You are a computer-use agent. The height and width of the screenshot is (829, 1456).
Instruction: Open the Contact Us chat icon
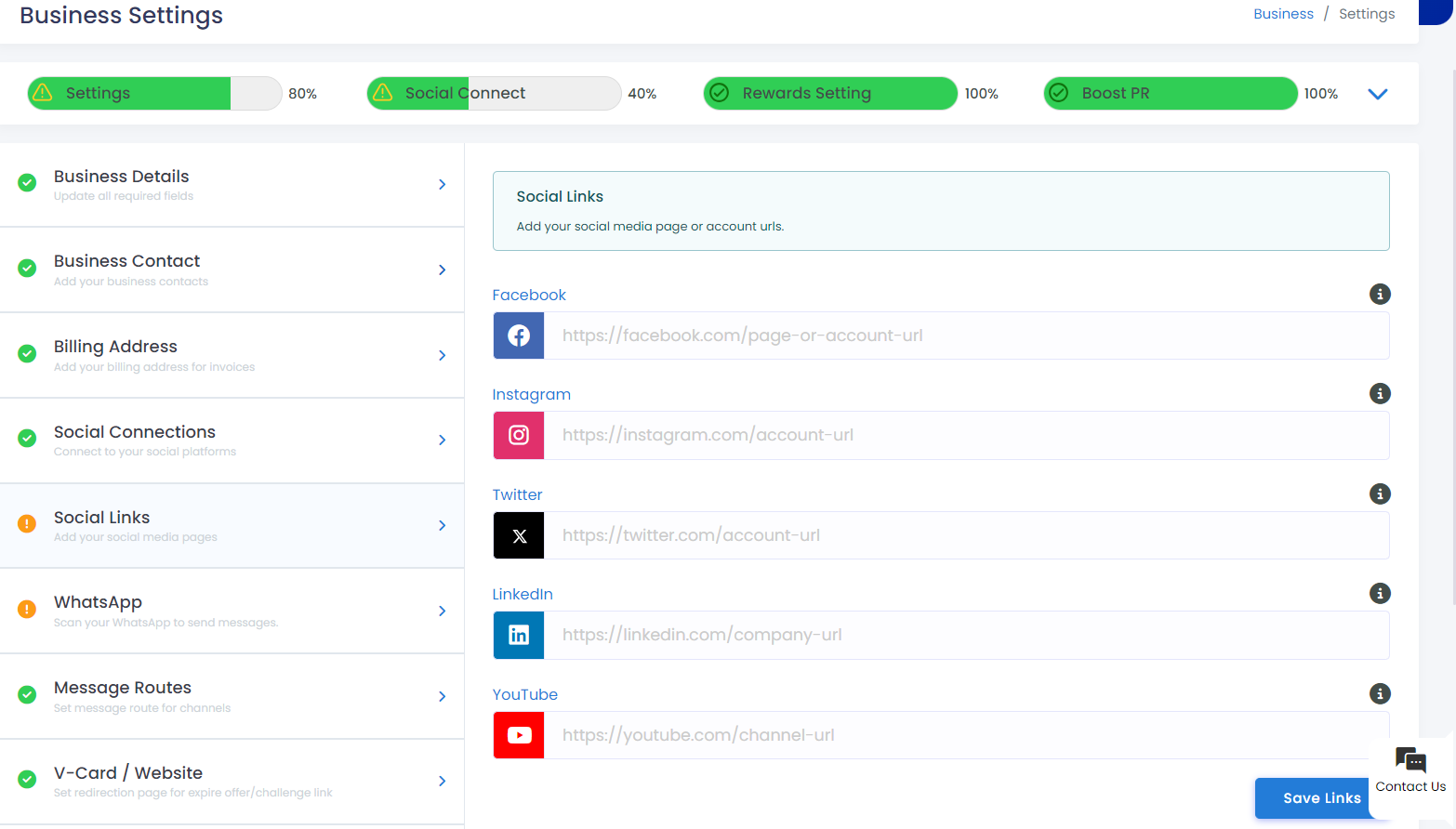click(x=1410, y=760)
